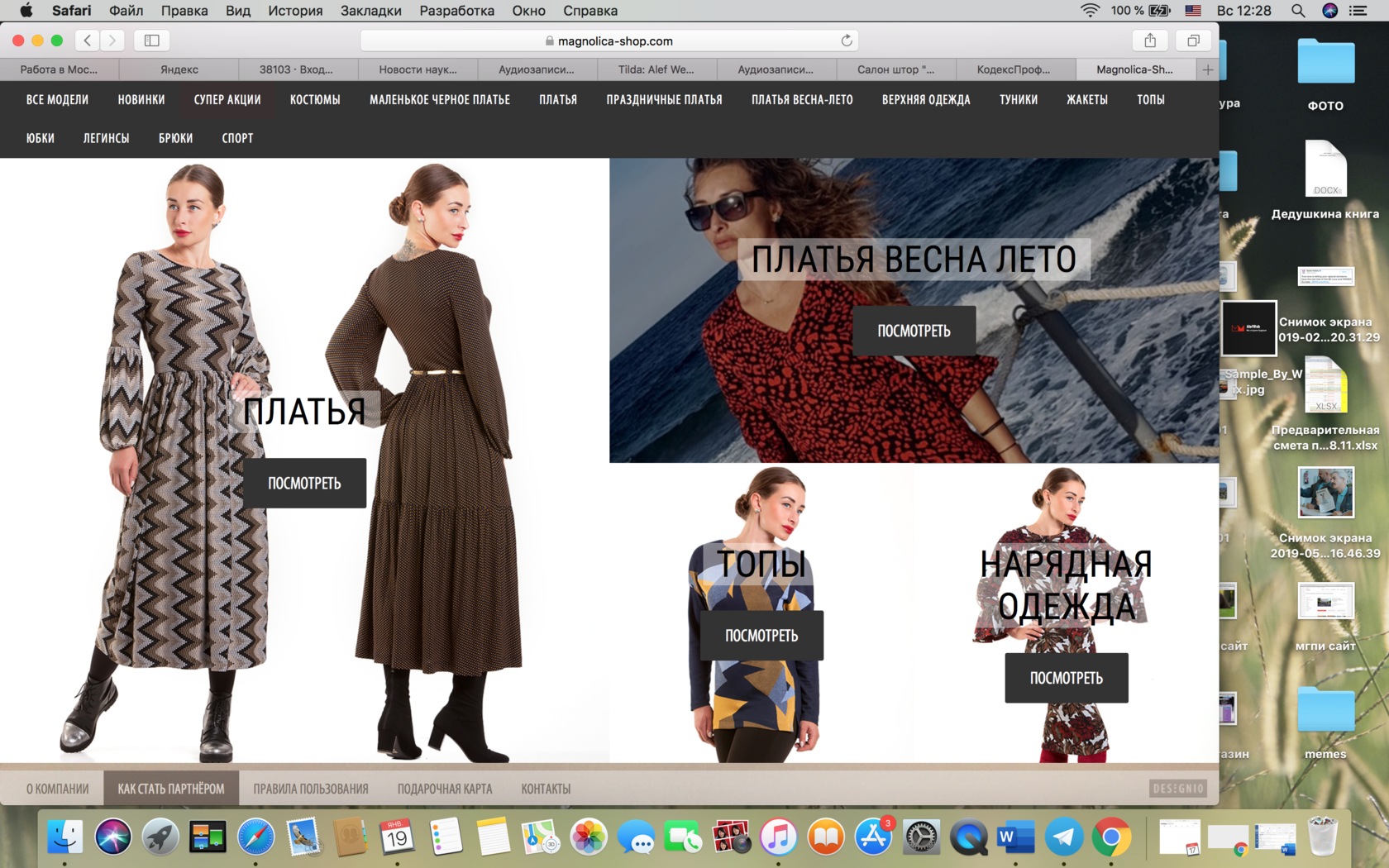Open the СПОРТ navigation link

click(237, 138)
